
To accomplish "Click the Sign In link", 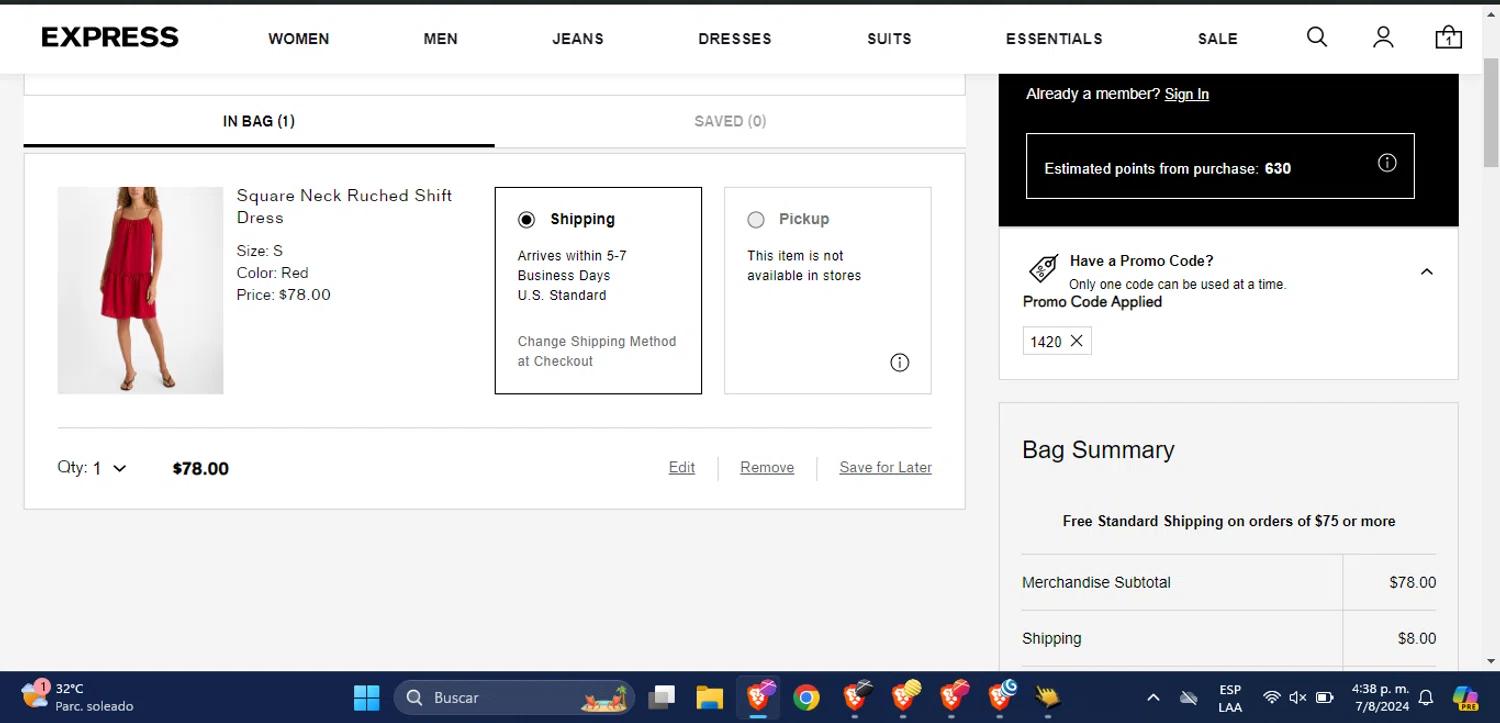I will coord(1187,94).
